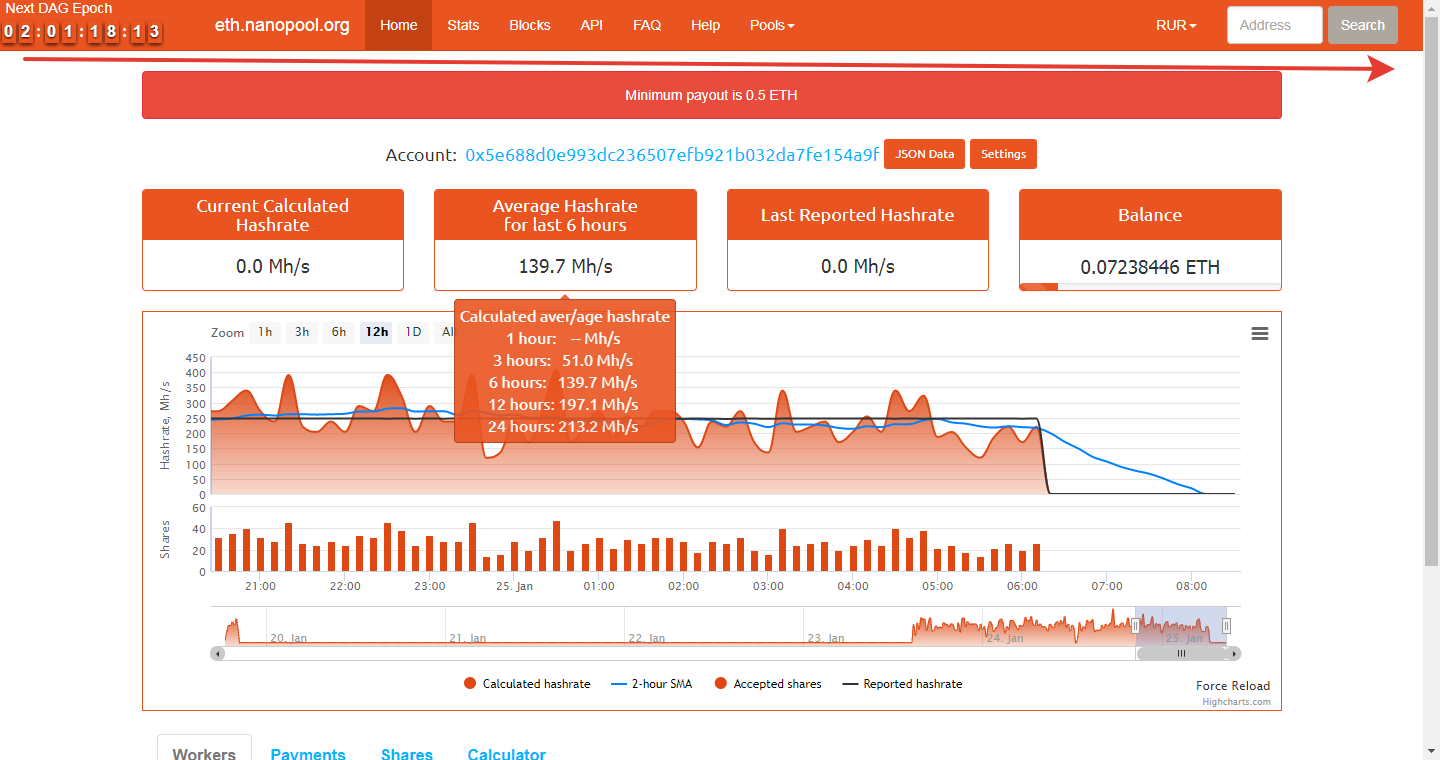The width and height of the screenshot is (1440, 760).
Task: Toggle Calculated hashrate series in legend
Action: (527, 684)
